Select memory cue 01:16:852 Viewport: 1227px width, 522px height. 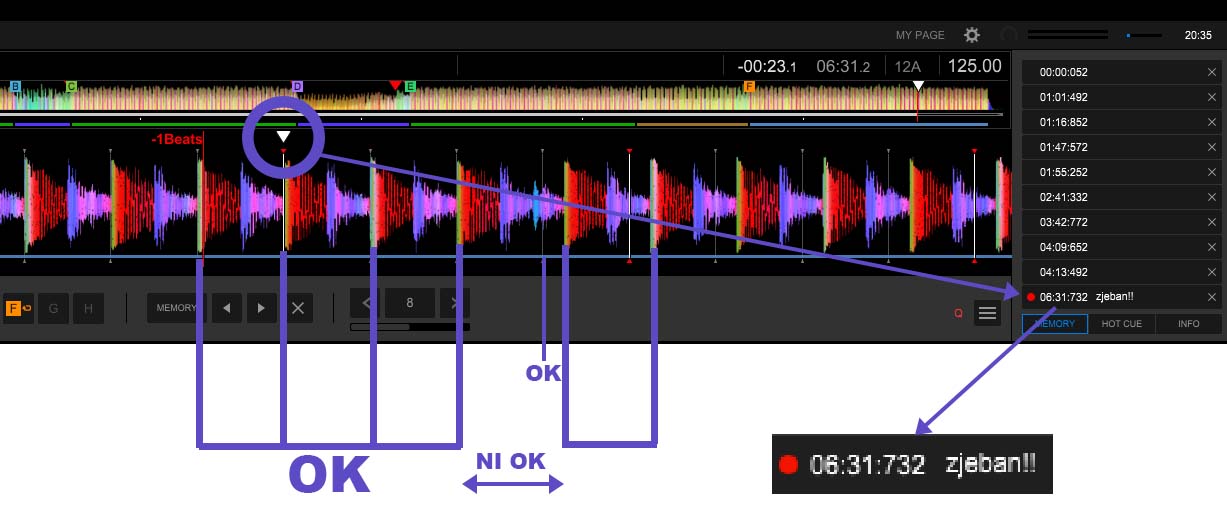click(x=1121, y=122)
